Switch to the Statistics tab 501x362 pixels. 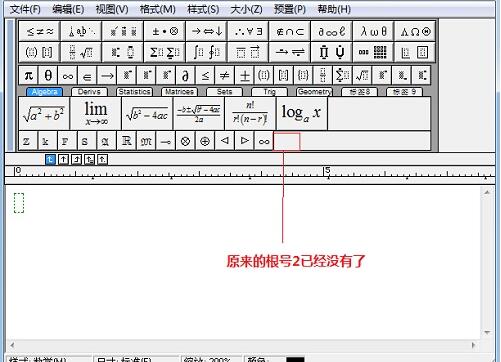tap(134, 92)
